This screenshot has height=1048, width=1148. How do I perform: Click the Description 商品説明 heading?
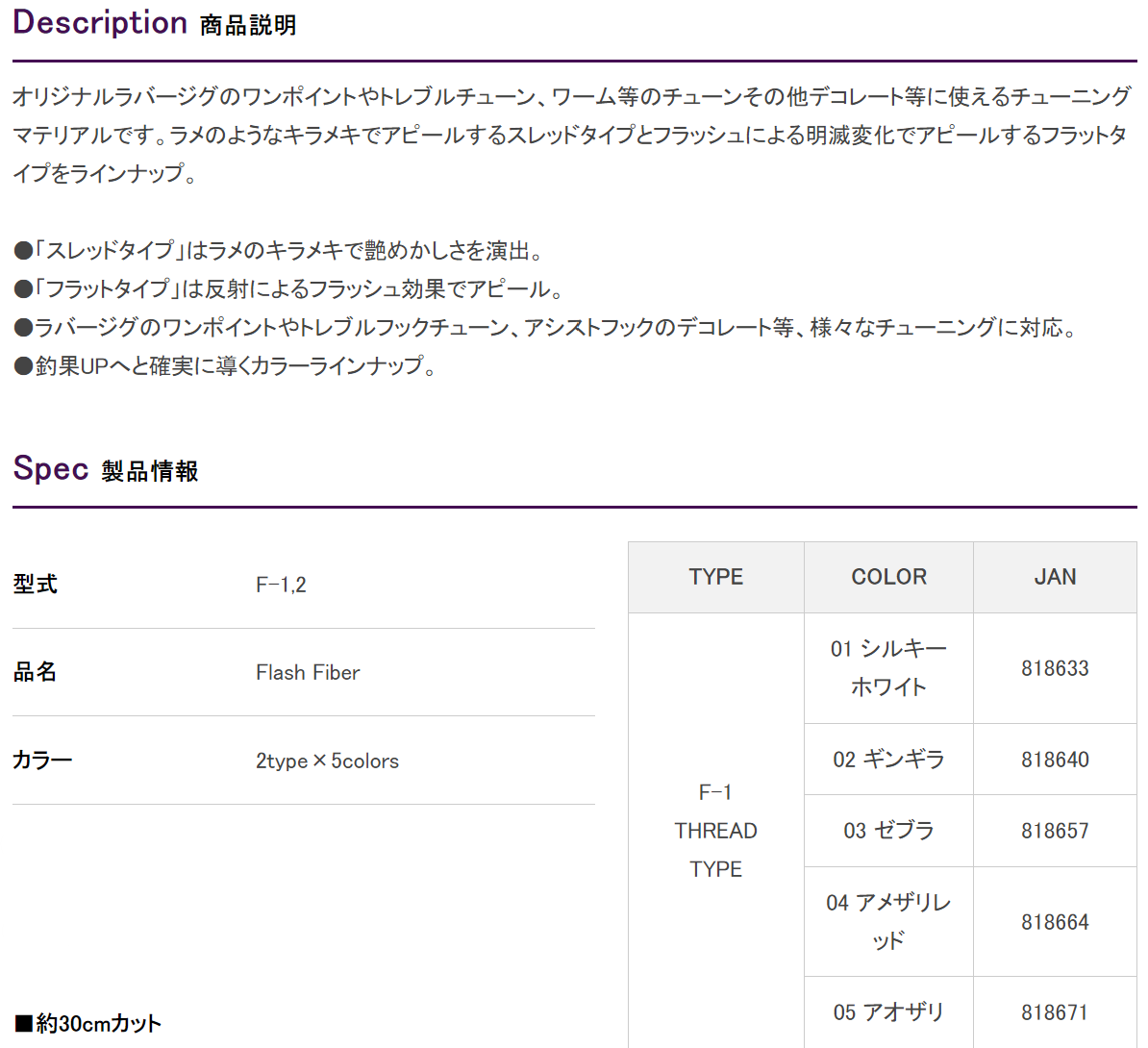click(155, 23)
